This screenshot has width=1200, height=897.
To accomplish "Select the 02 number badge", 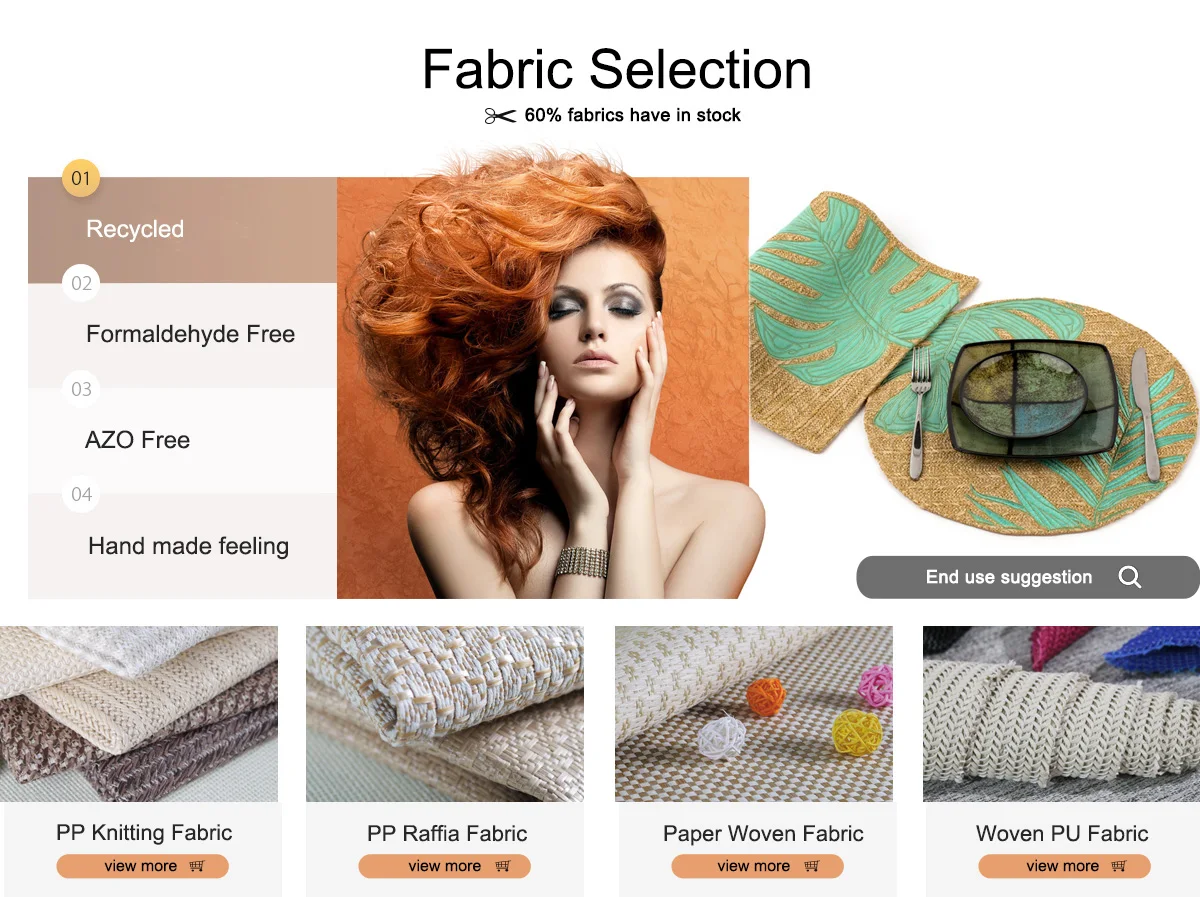I will pos(81,284).
